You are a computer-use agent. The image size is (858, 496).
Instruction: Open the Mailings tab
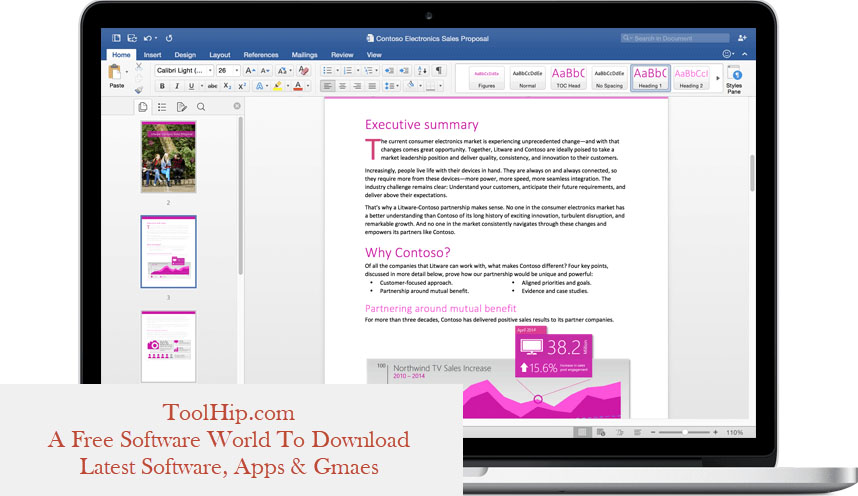tap(304, 55)
